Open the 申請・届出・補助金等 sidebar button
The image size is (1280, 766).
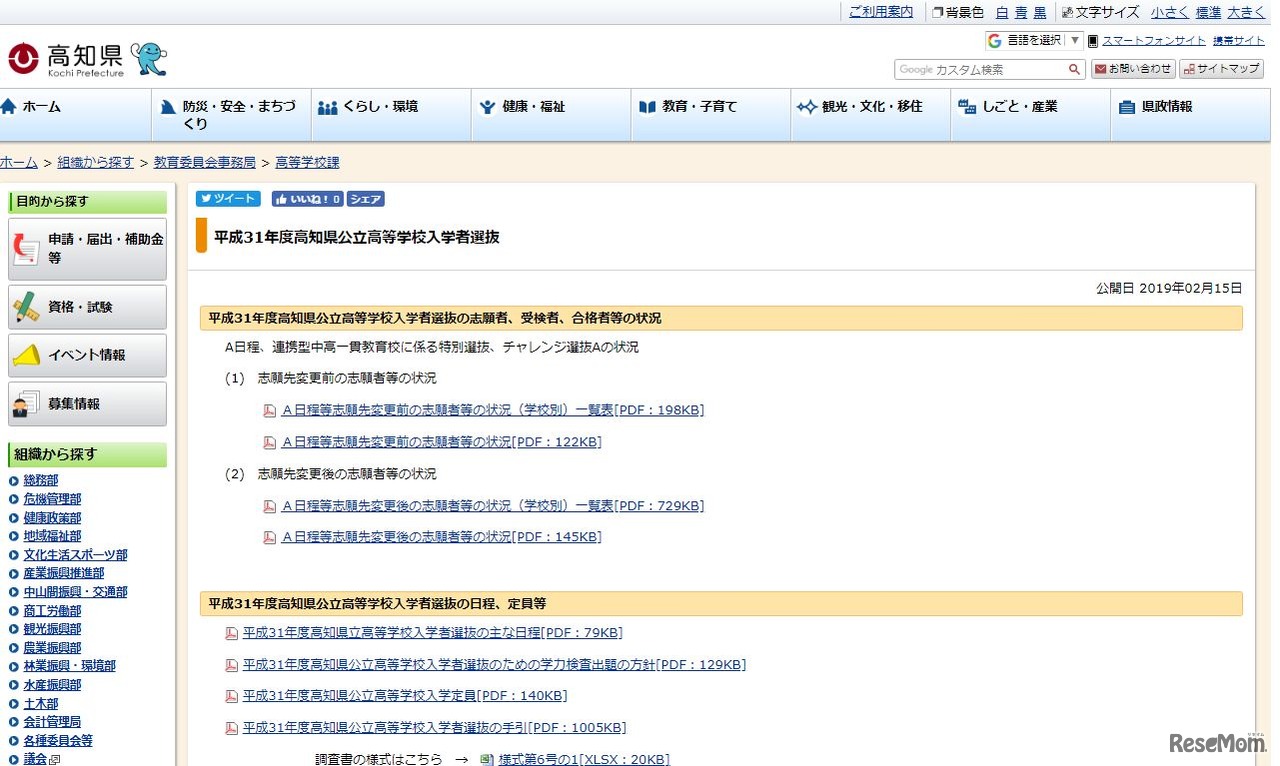click(x=87, y=249)
